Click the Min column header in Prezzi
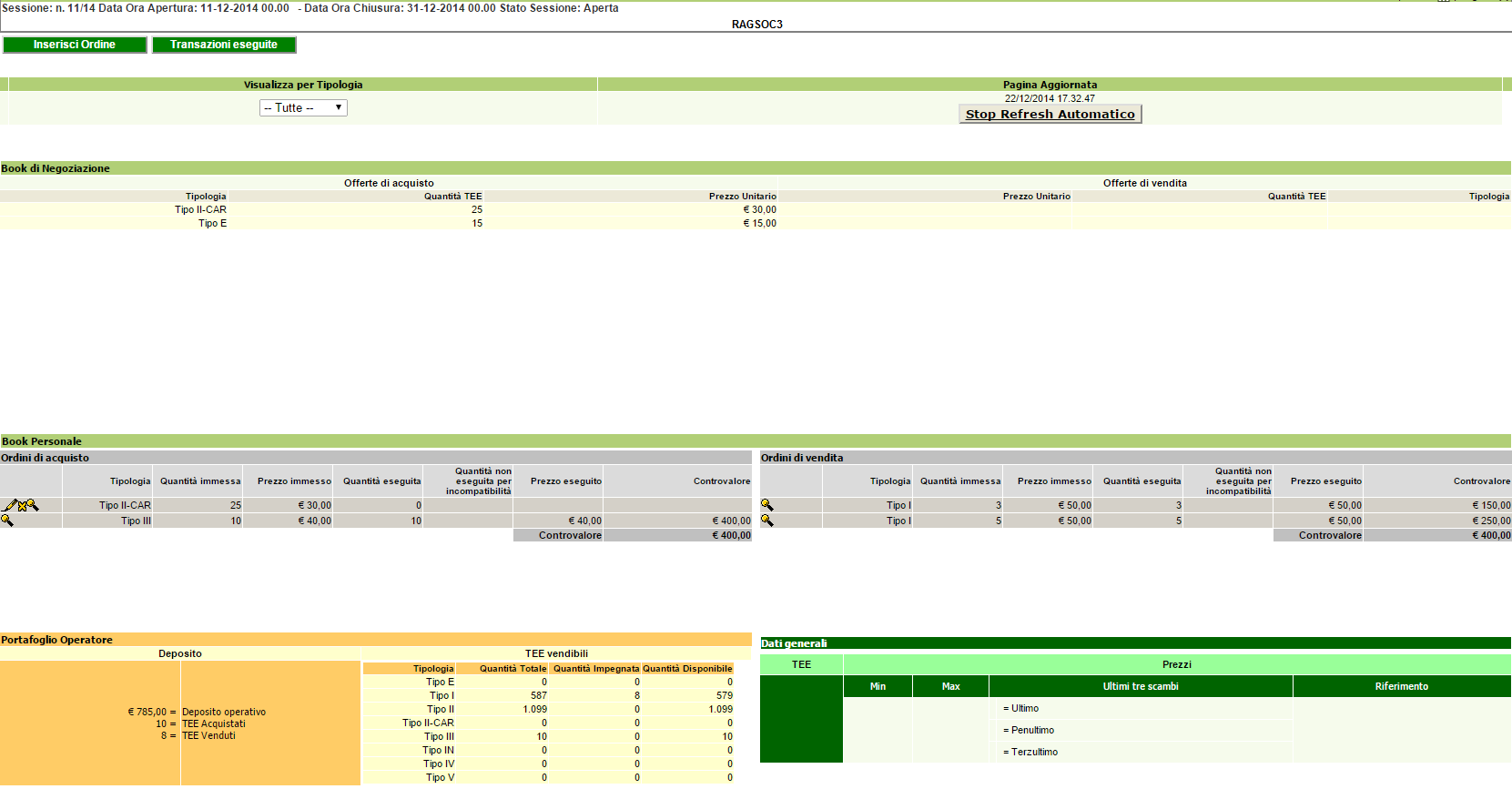1512x789 pixels. (878, 686)
